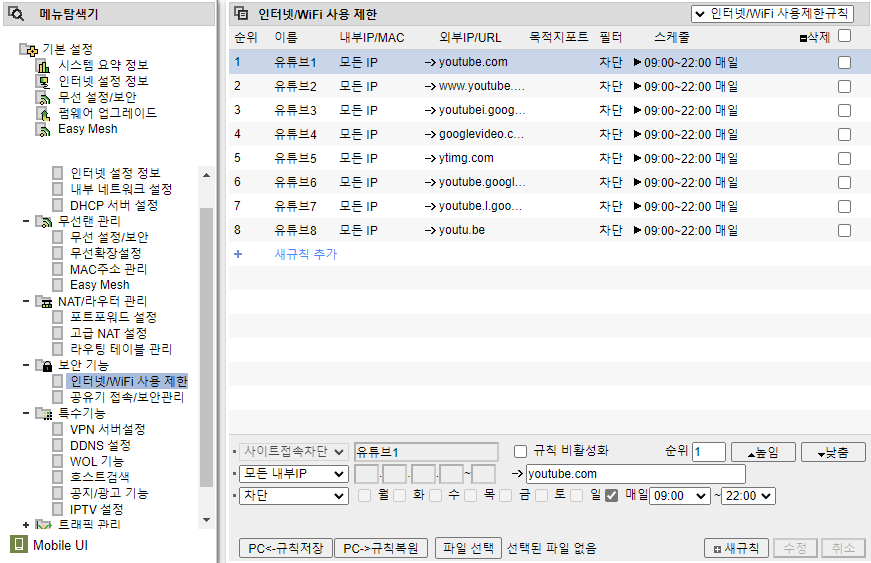Click the VPN 서버설정 page icon
This screenshot has height=563, width=871.
[57, 429]
